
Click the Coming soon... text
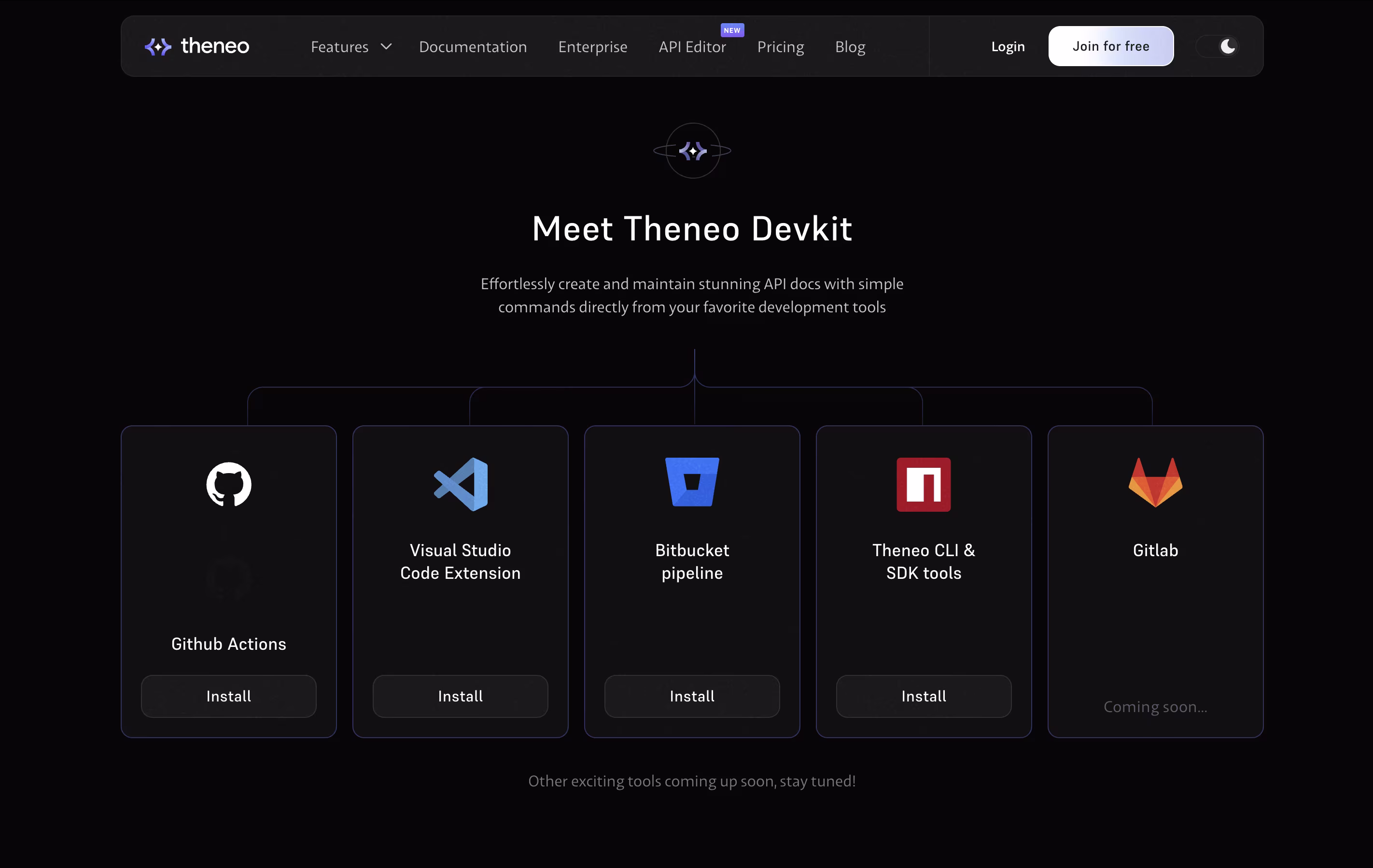click(x=1155, y=707)
